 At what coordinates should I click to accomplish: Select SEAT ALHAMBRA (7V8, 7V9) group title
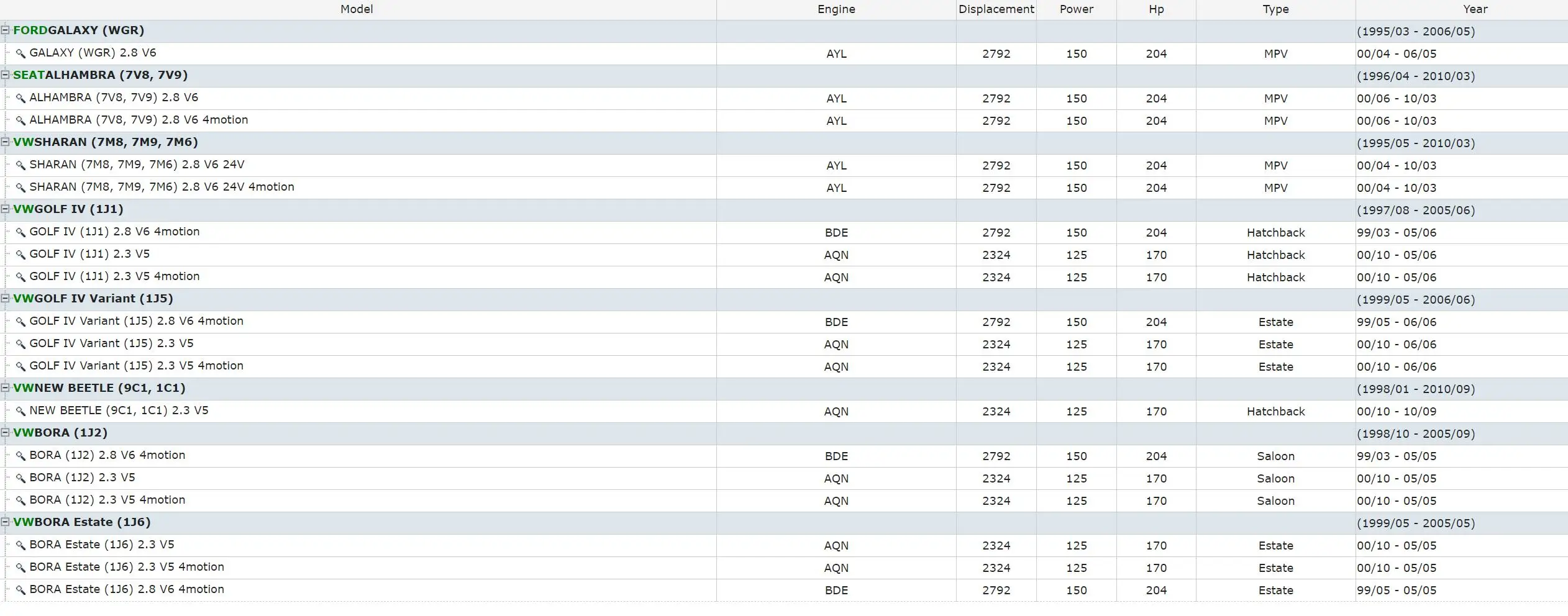click(101, 75)
